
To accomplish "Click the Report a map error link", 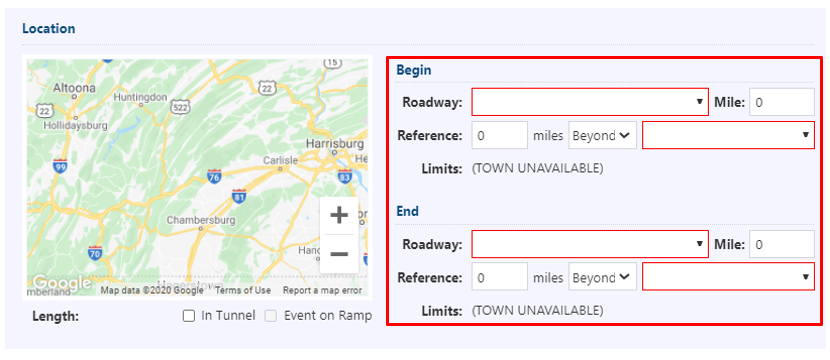I will coord(322,290).
